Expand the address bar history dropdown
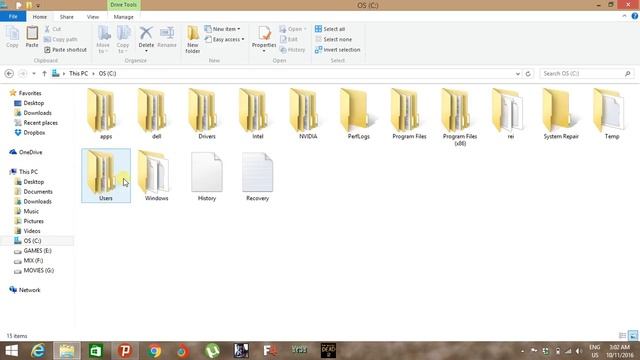640x360 pixels. (x=518, y=73)
